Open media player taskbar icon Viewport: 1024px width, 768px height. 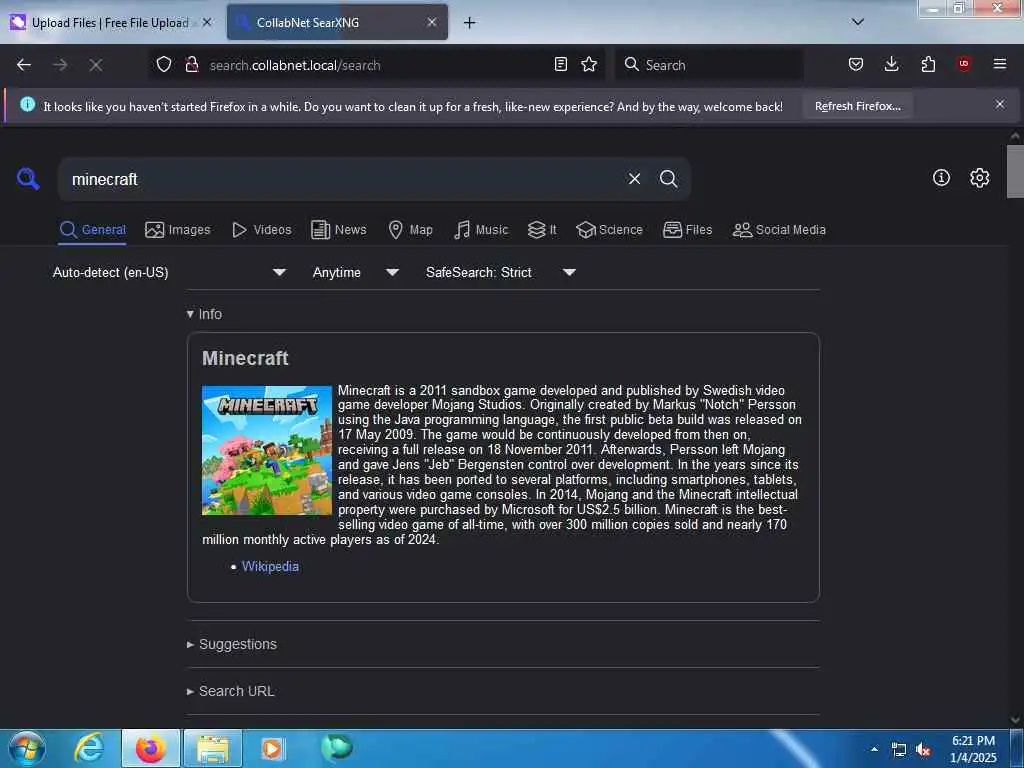coord(272,748)
